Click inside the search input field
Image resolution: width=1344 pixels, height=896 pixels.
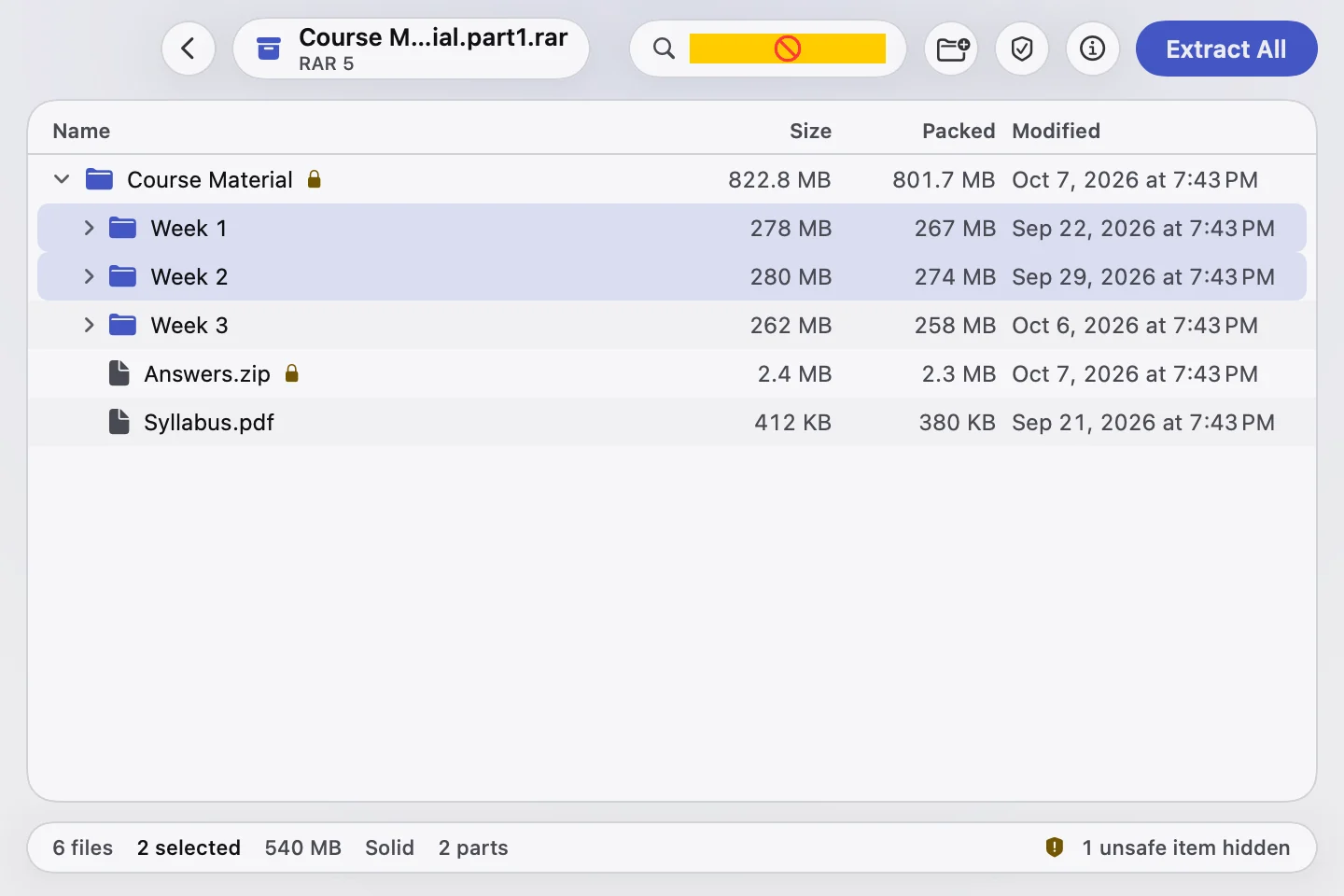[787, 49]
